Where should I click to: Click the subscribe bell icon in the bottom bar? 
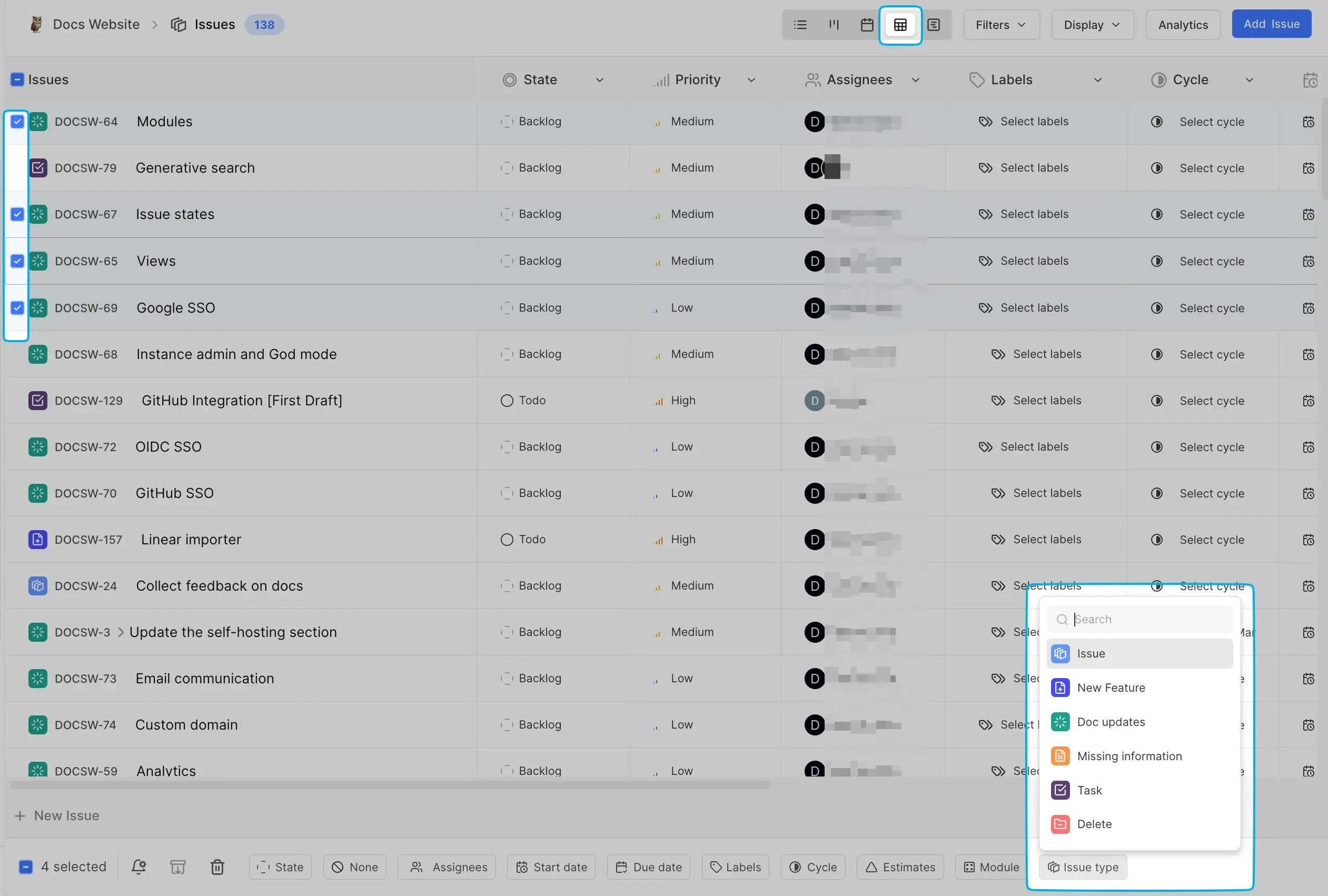pos(139,867)
